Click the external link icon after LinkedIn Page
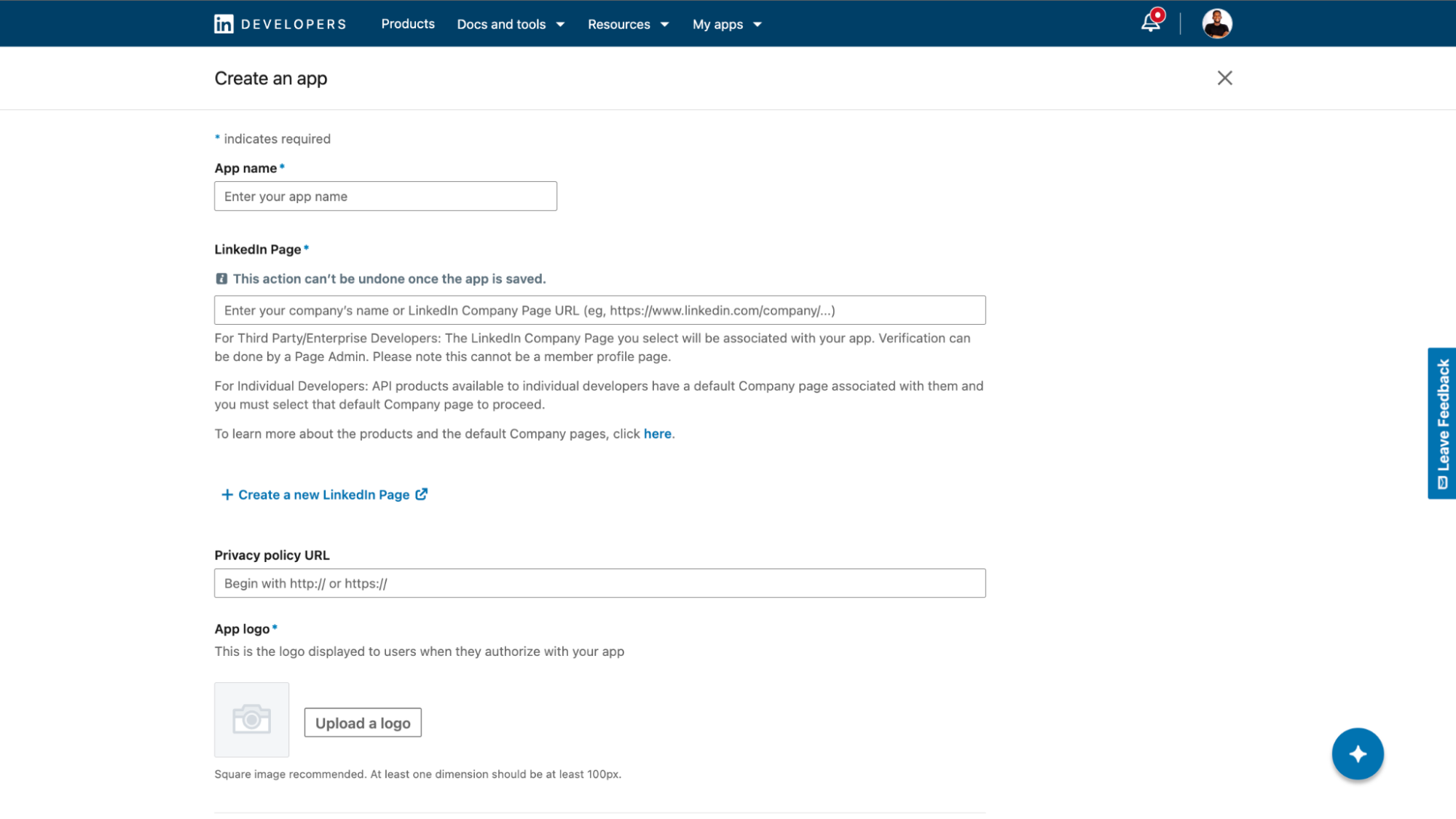 click(x=422, y=494)
